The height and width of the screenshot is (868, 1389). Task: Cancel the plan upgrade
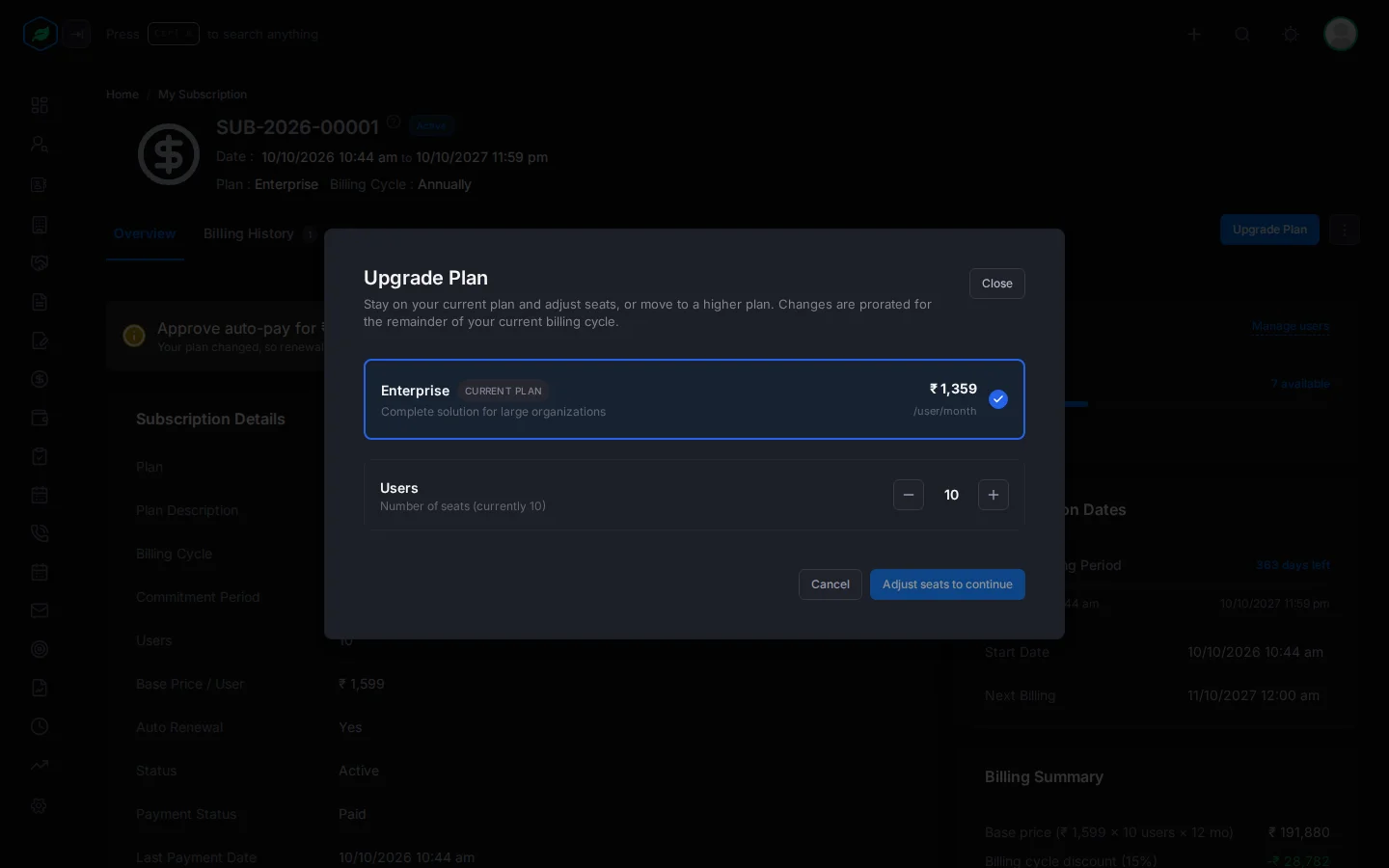click(831, 584)
